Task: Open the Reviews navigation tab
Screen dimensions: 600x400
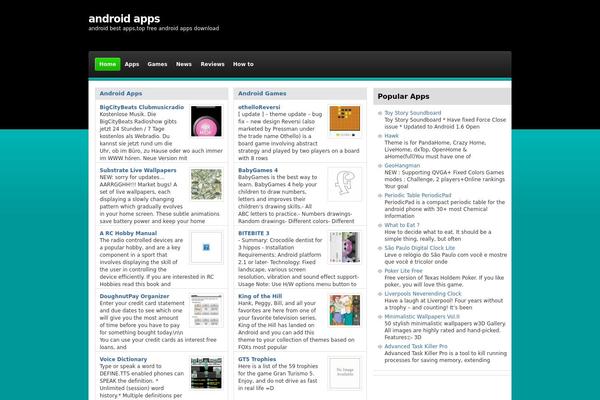Action: pos(212,64)
